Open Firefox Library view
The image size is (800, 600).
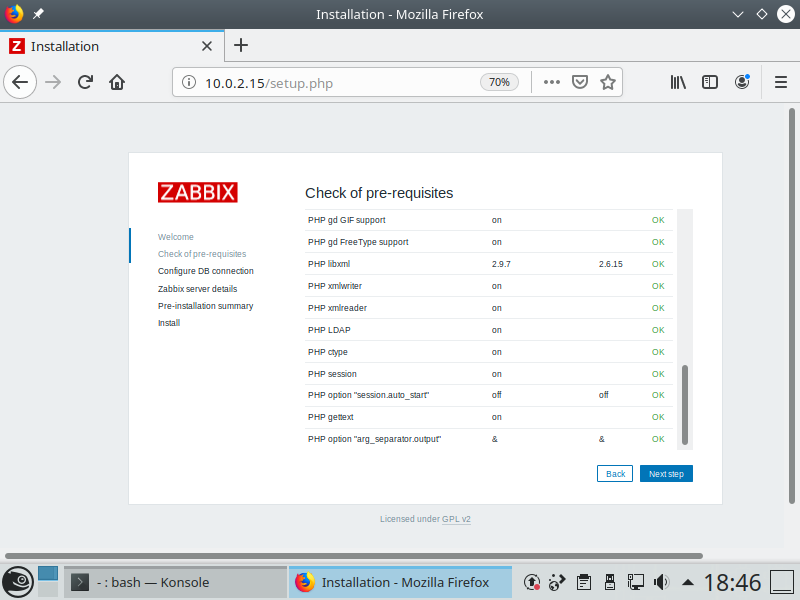click(x=678, y=82)
